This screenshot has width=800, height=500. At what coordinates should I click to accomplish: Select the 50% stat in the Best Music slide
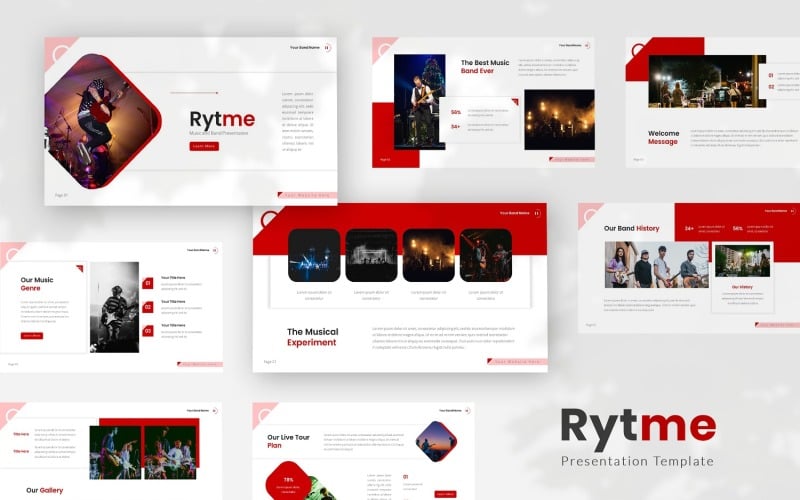[x=456, y=112]
